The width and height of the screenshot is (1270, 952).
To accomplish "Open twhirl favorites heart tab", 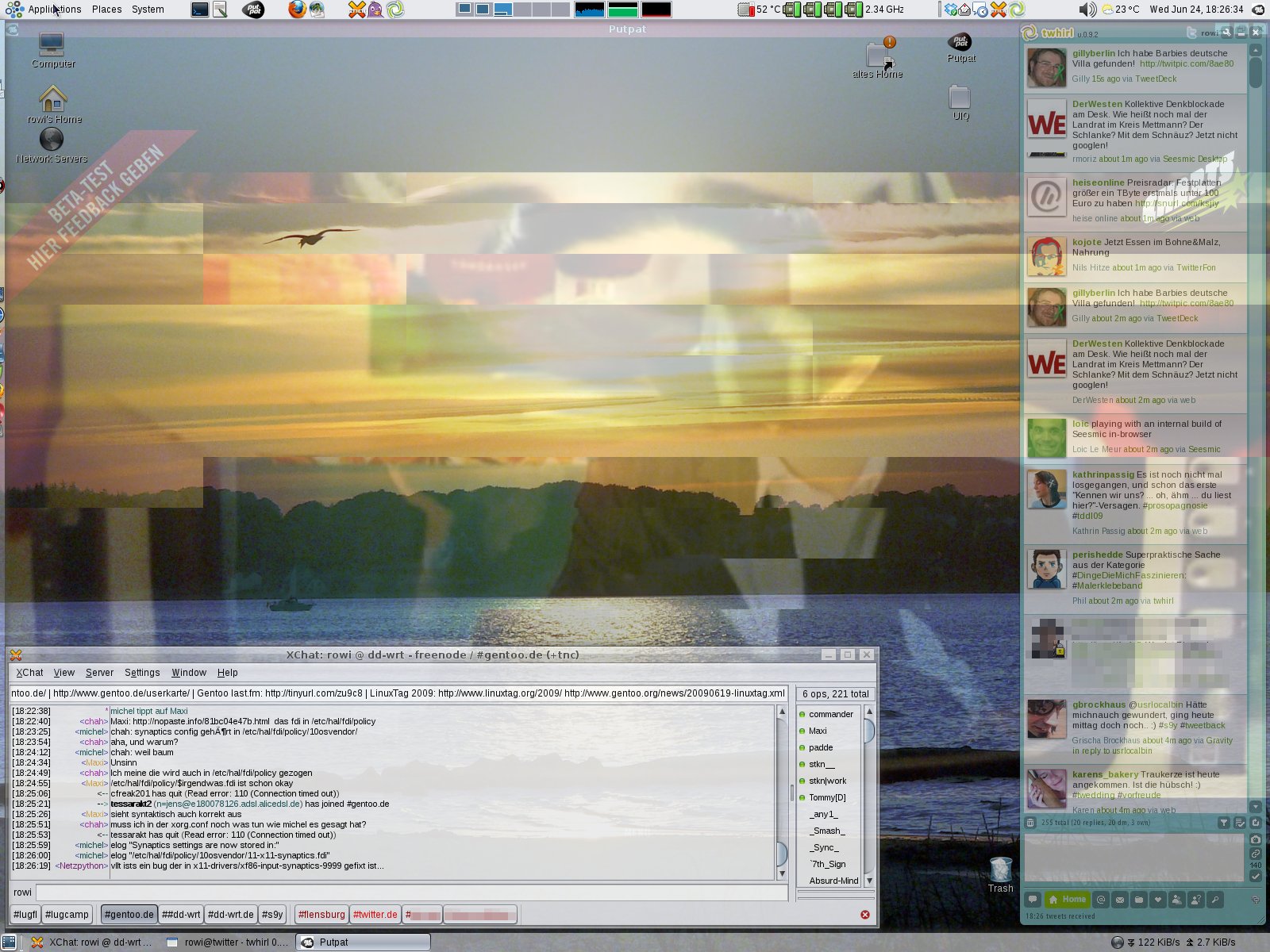I will point(1158,900).
